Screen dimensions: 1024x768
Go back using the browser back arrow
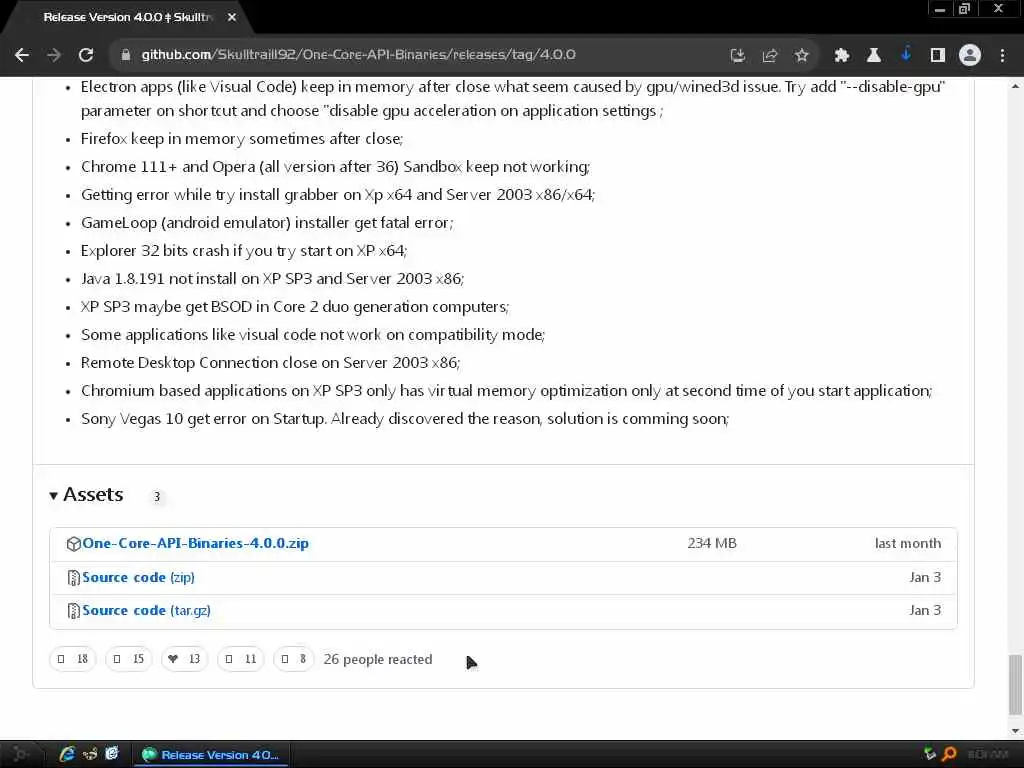(22, 56)
